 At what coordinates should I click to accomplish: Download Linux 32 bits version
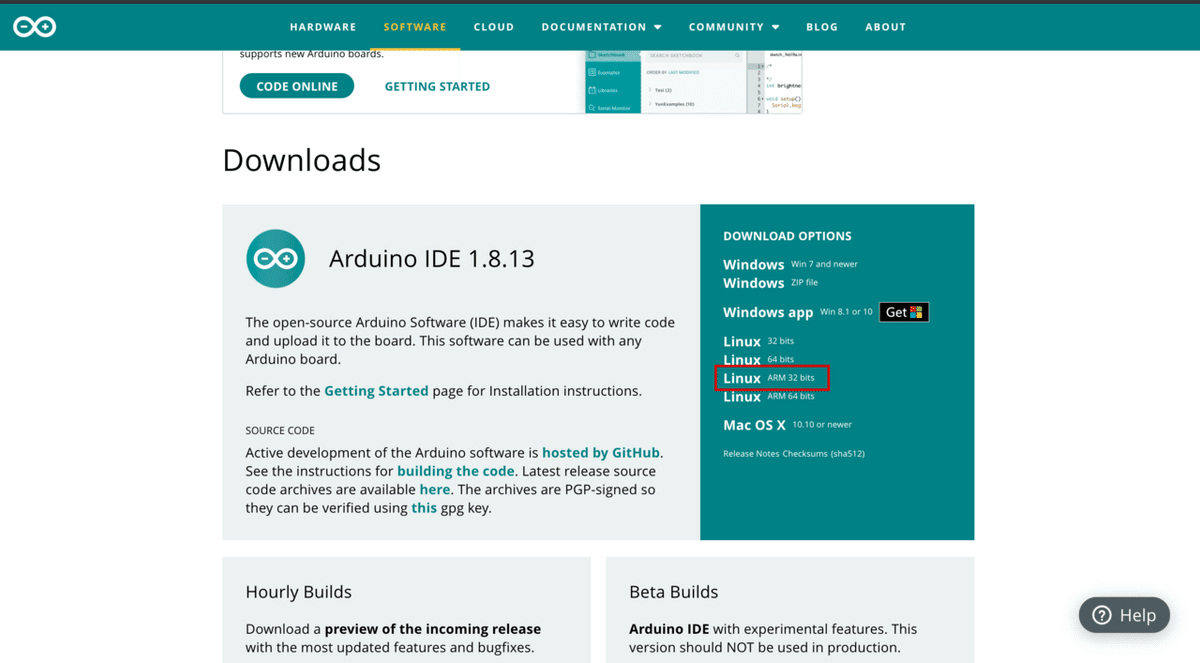758,341
